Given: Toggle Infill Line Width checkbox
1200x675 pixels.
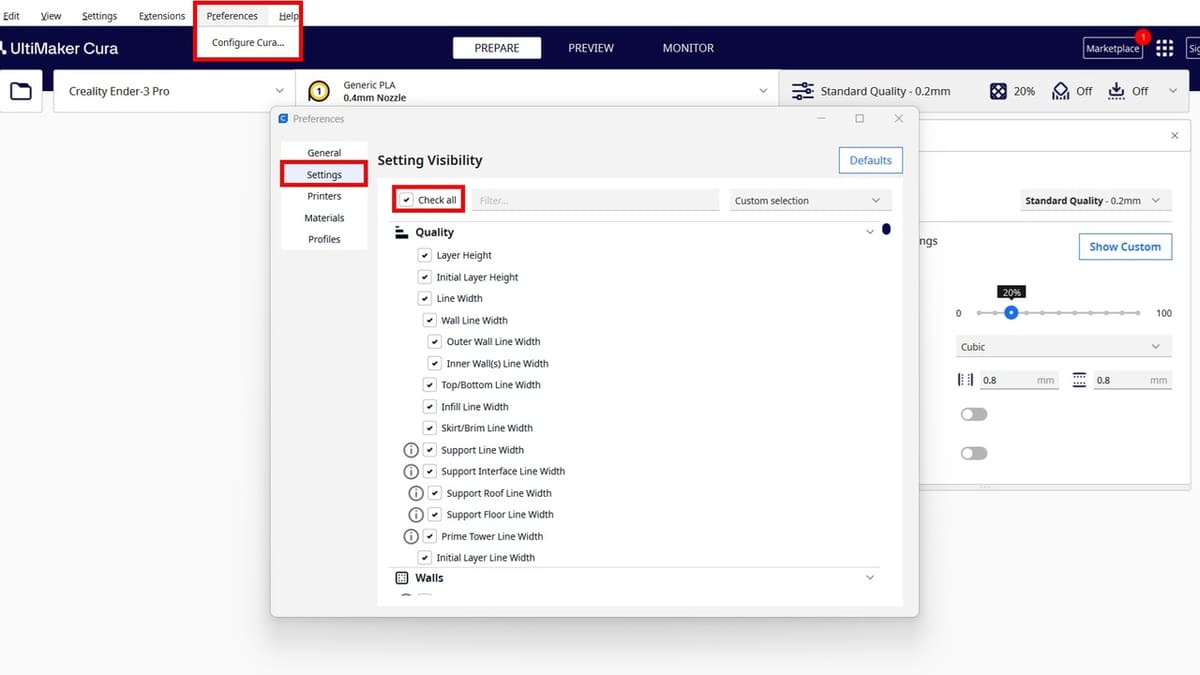Looking at the screenshot, I should (430, 407).
